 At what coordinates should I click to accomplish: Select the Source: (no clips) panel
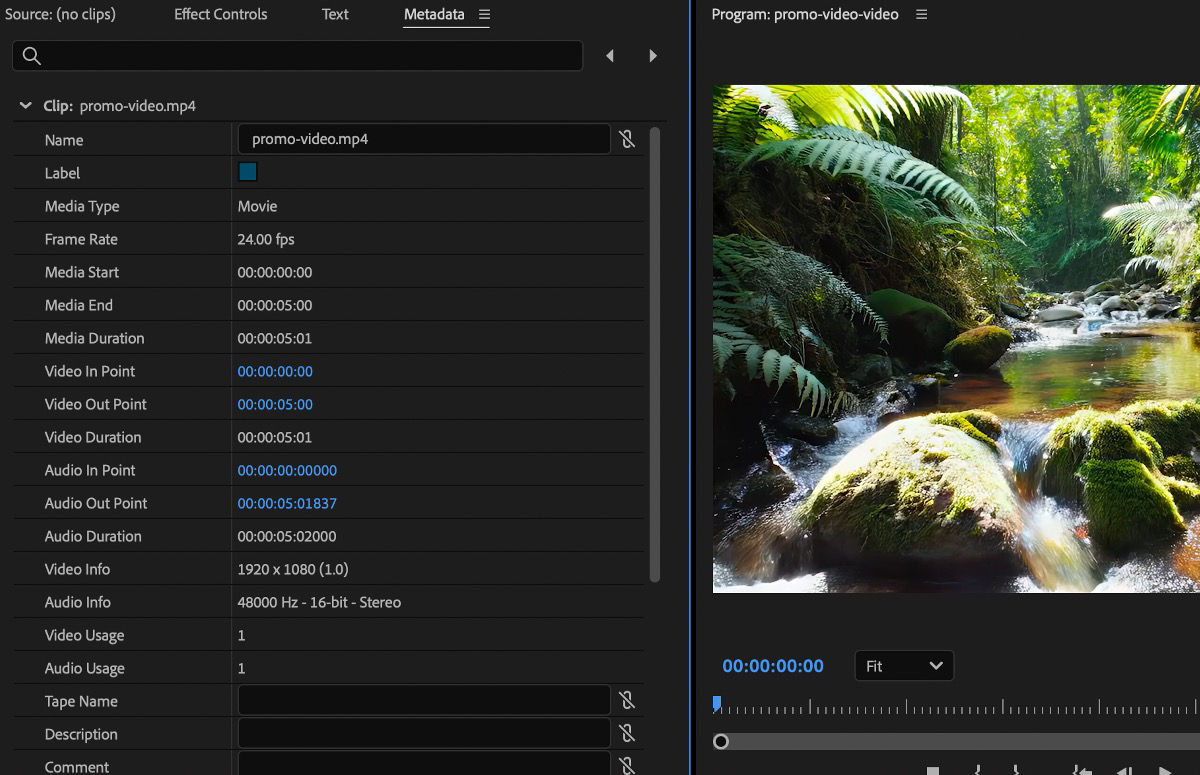point(62,14)
